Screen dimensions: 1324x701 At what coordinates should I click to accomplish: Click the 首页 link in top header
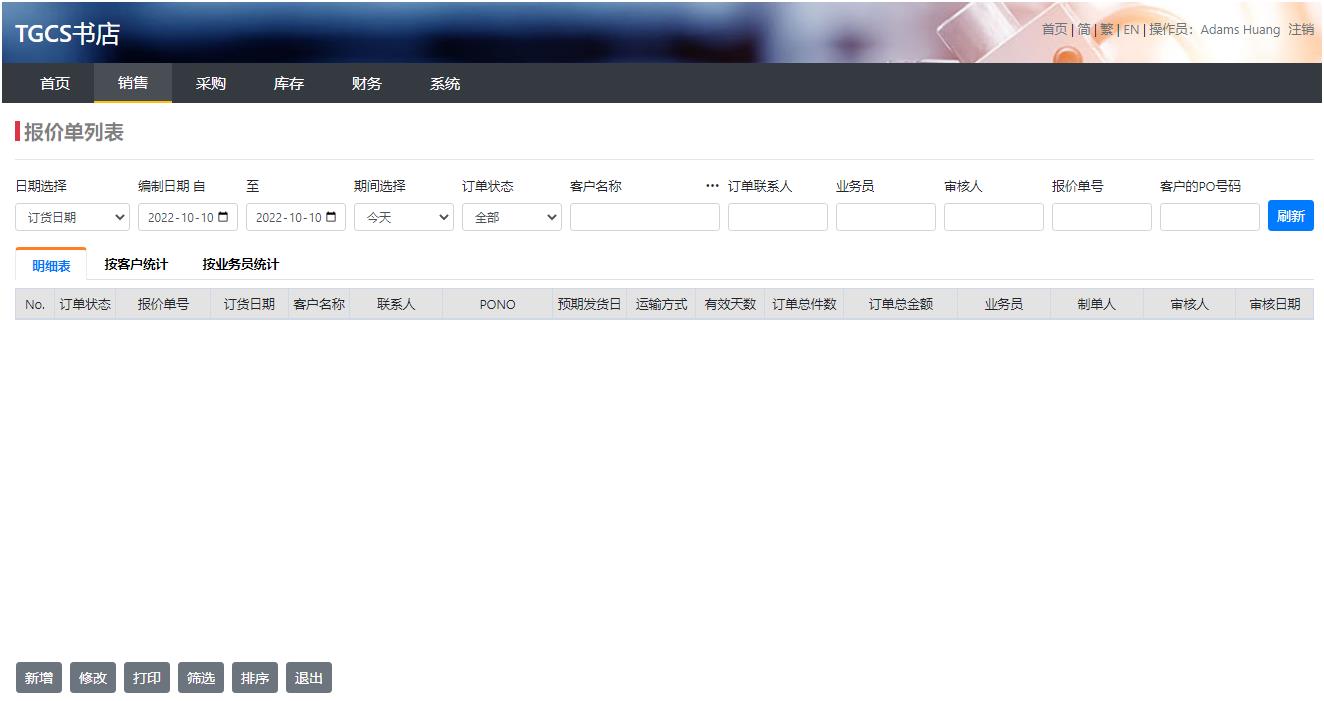click(1055, 30)
